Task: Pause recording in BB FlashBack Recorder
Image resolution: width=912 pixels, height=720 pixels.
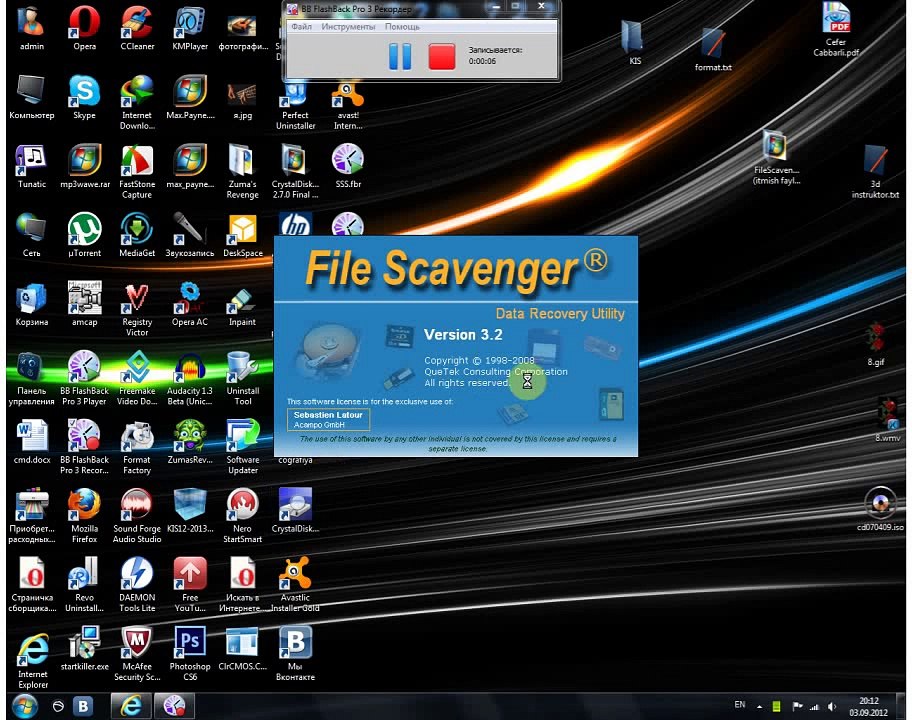Action: pyautogui.click(x=400, y=57)
